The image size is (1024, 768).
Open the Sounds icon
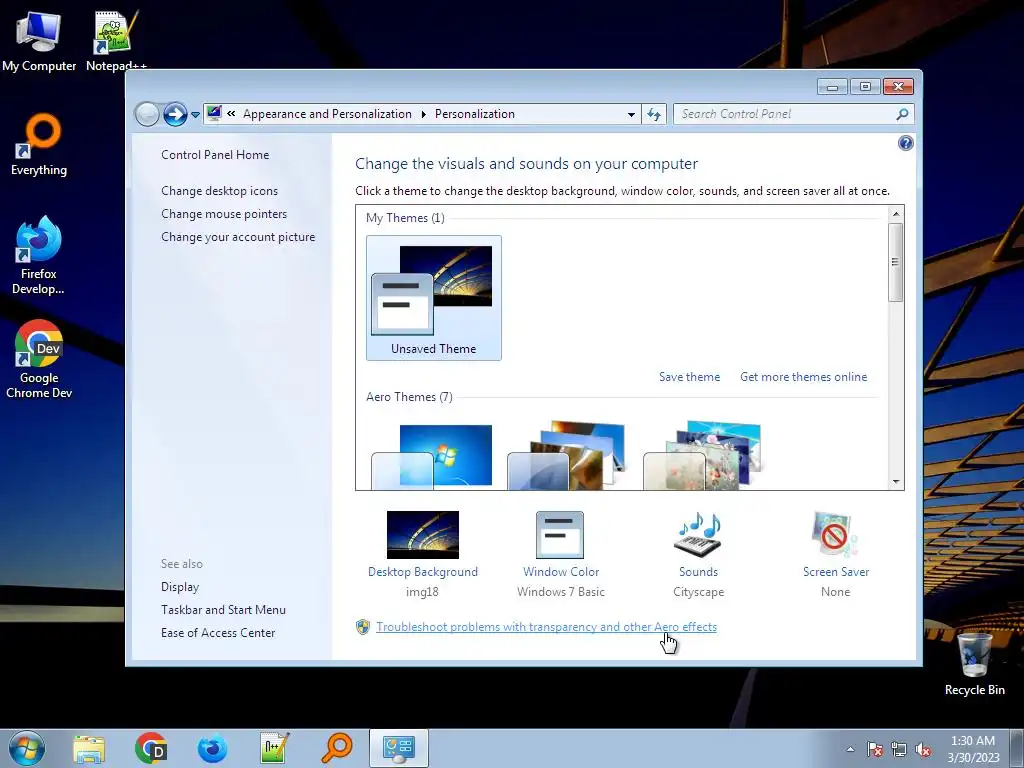[x=697, y=535]
